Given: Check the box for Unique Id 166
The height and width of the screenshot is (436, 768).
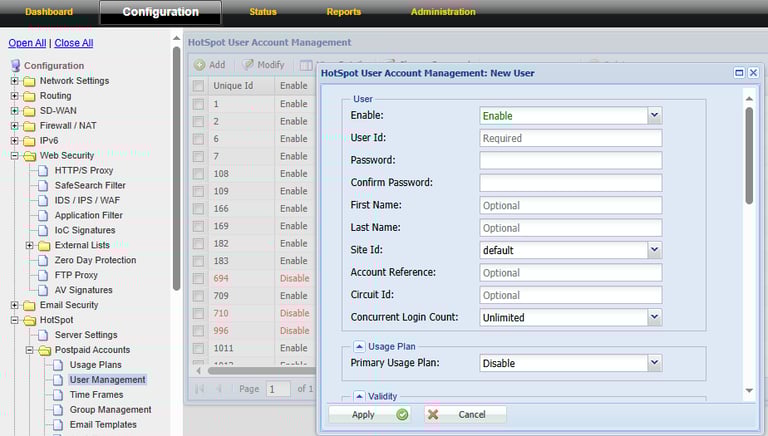Looking at the screenshot, I should 198,209.
